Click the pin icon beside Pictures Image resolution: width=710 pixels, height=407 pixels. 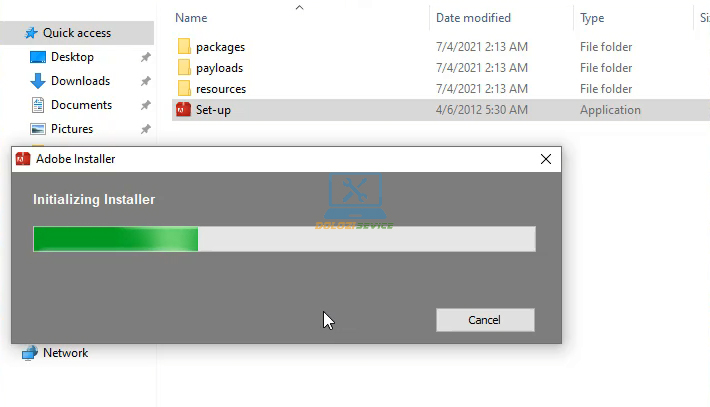coord(145,129)
